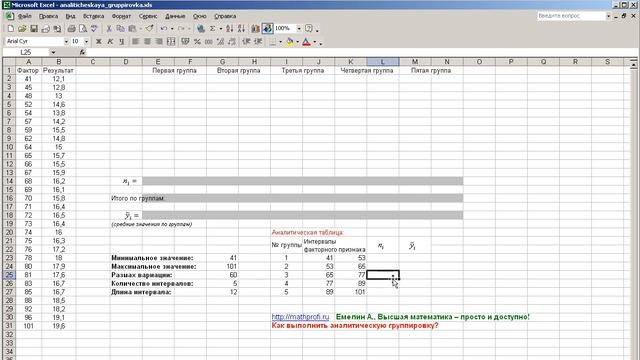The image size is (640, 360).
Task: Select cell G25 with value 60
Action: pyautogui.click(x=222, y=275)
